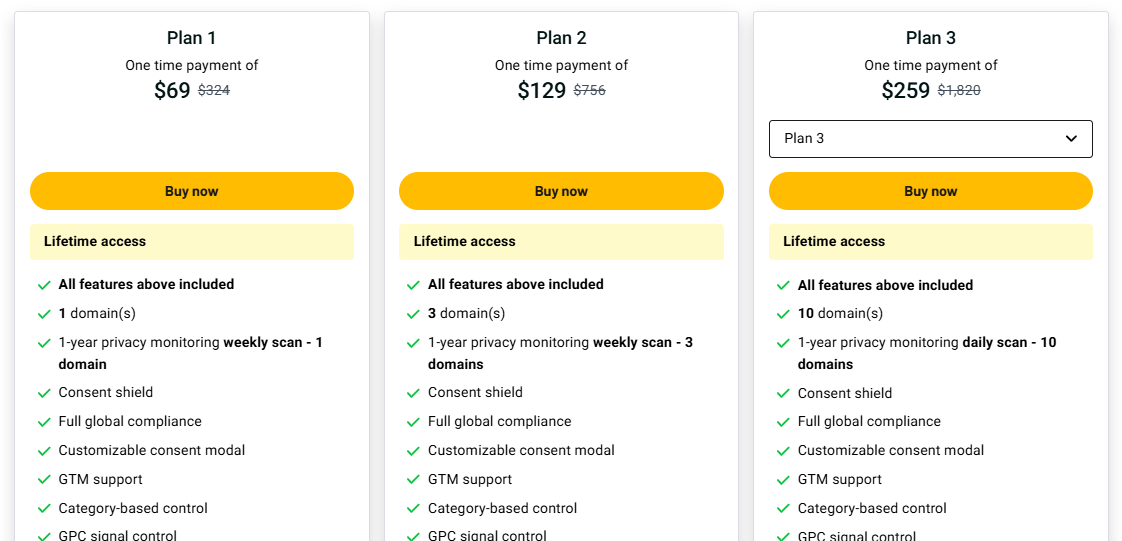Click checkmark next to Plan 2 GTM support
1122x541 pixels.
(x=413, y=480)
